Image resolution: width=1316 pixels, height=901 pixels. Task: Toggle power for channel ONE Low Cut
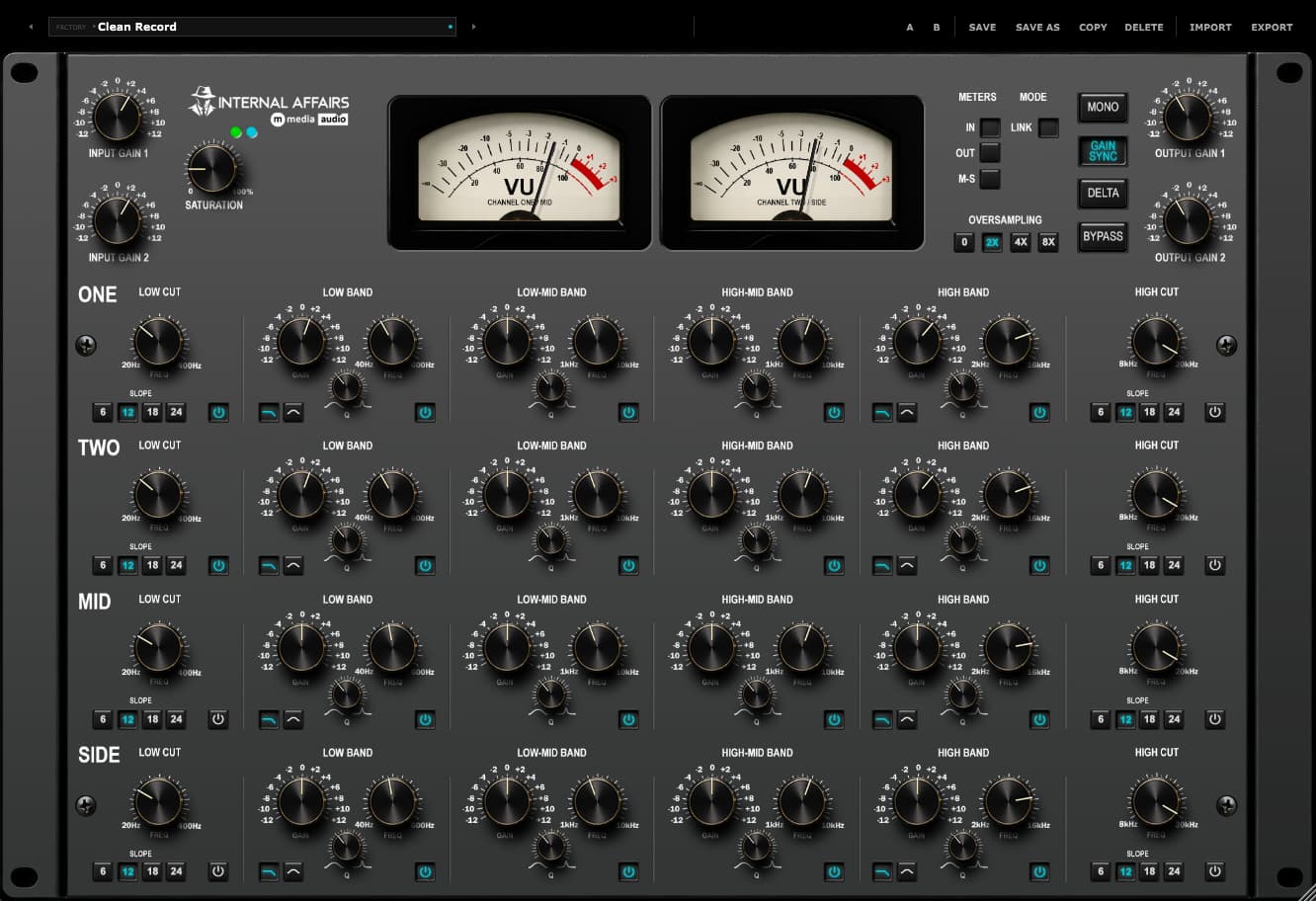click(218, 413)
